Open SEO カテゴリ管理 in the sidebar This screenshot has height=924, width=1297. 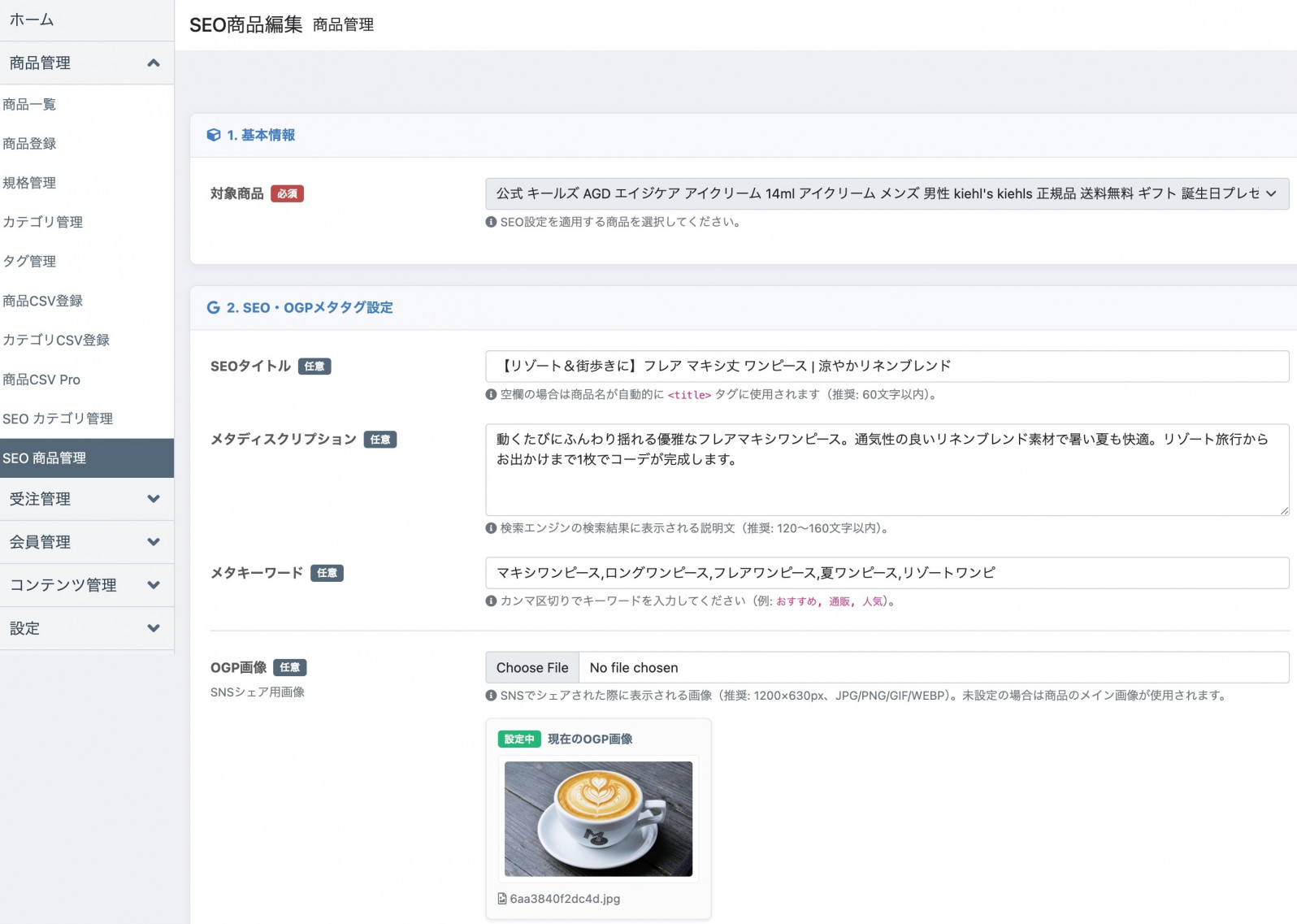coord(87,419)
